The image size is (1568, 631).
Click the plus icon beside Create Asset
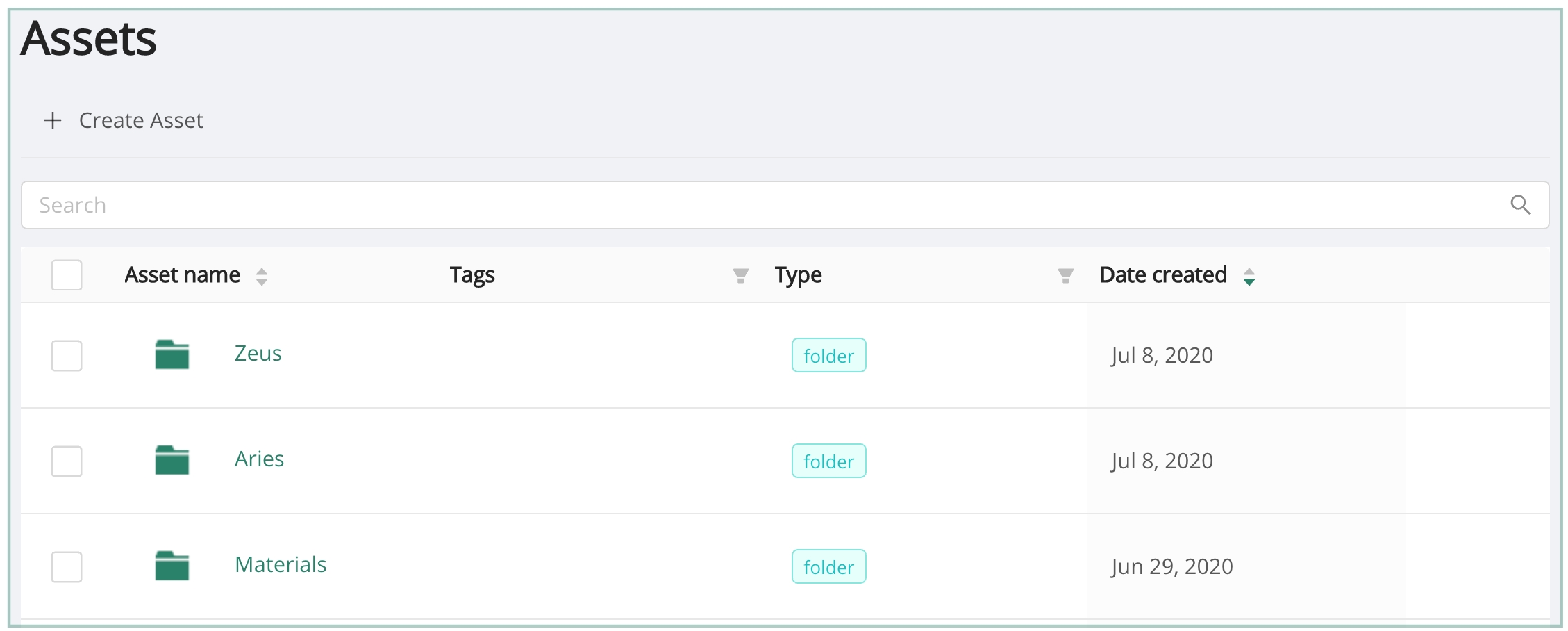(53, 120)
